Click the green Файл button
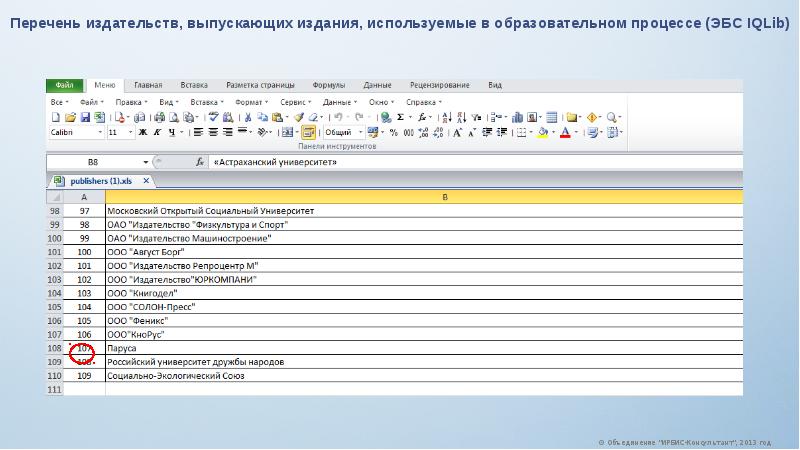The width and height of the screenshot is (800, 450). pos(64,85)
